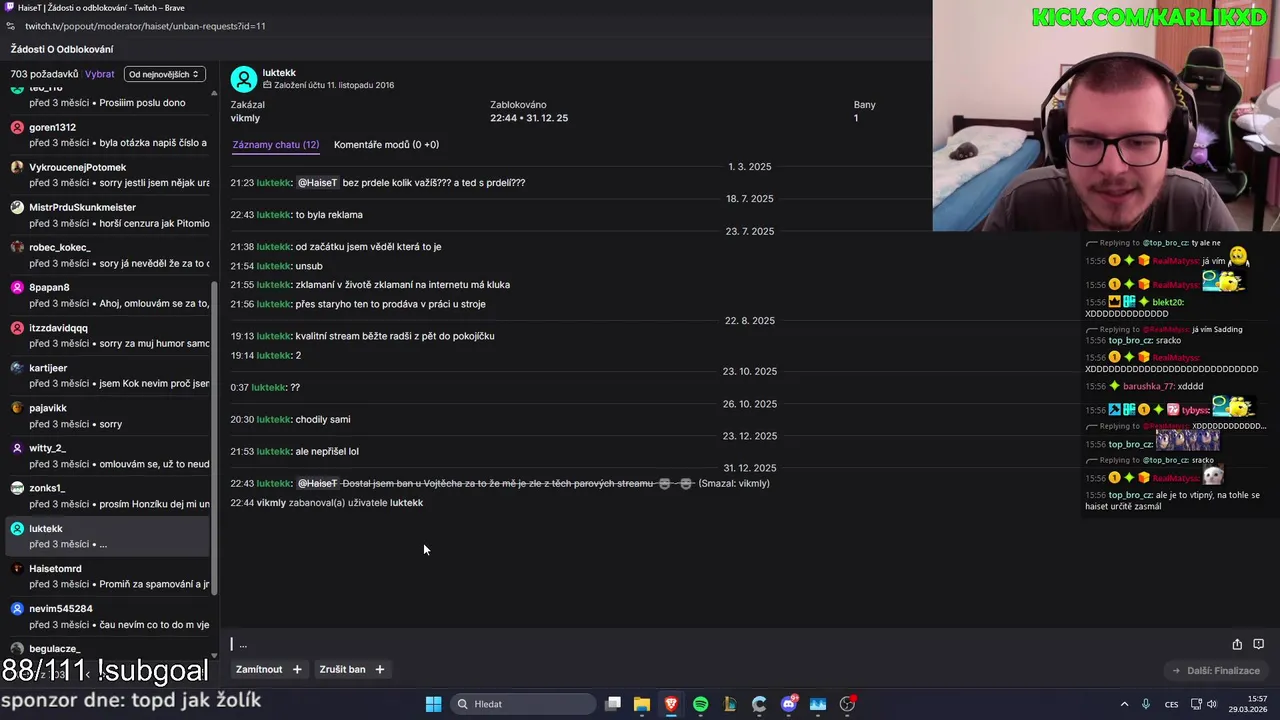Viewport: 1280px width, 720px height.
Task: Click scroll-up arrow of request list
Action: [x=214, y=93]
